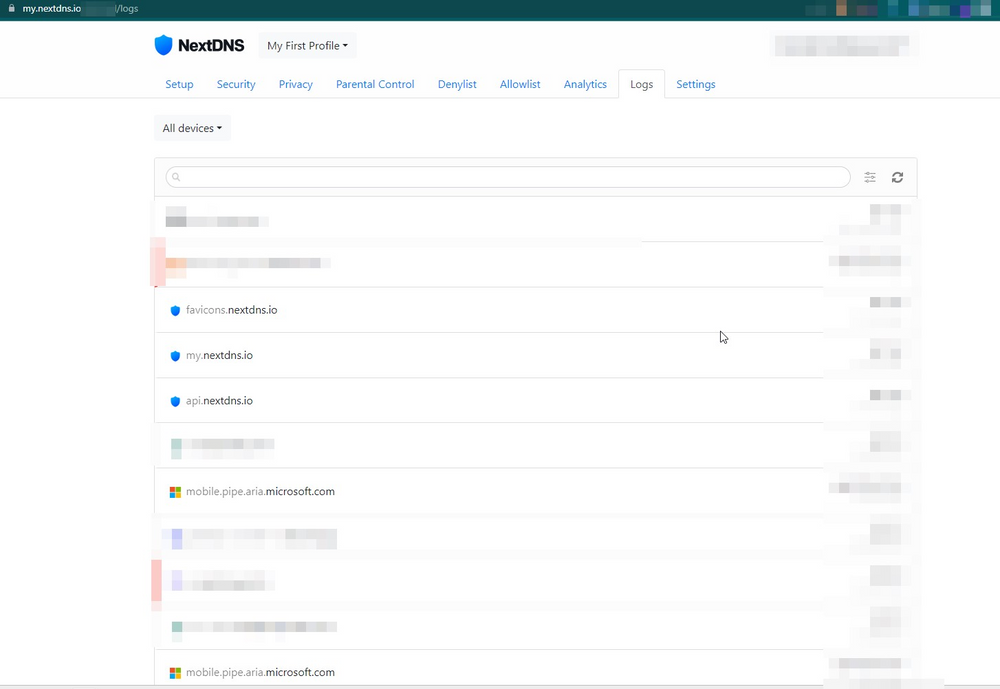Switch to the Allowlist tab

click(x=520, y=84)
